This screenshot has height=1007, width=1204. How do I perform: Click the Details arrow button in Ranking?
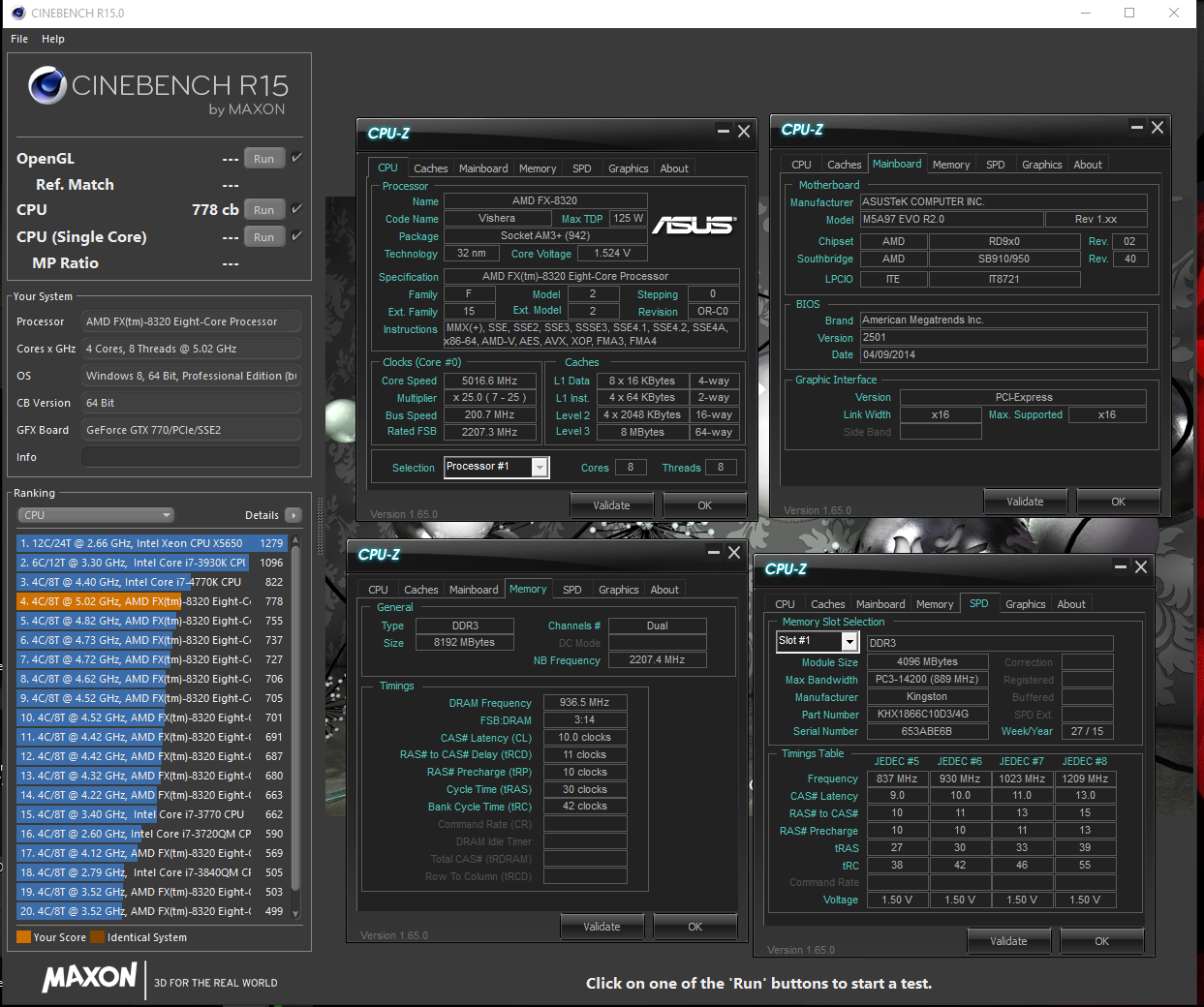tap(293, 515)
